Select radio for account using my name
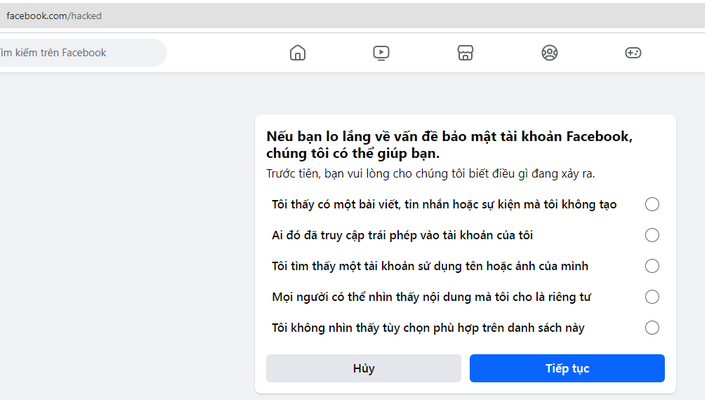 pyautogui.click(x=652, y=266)
